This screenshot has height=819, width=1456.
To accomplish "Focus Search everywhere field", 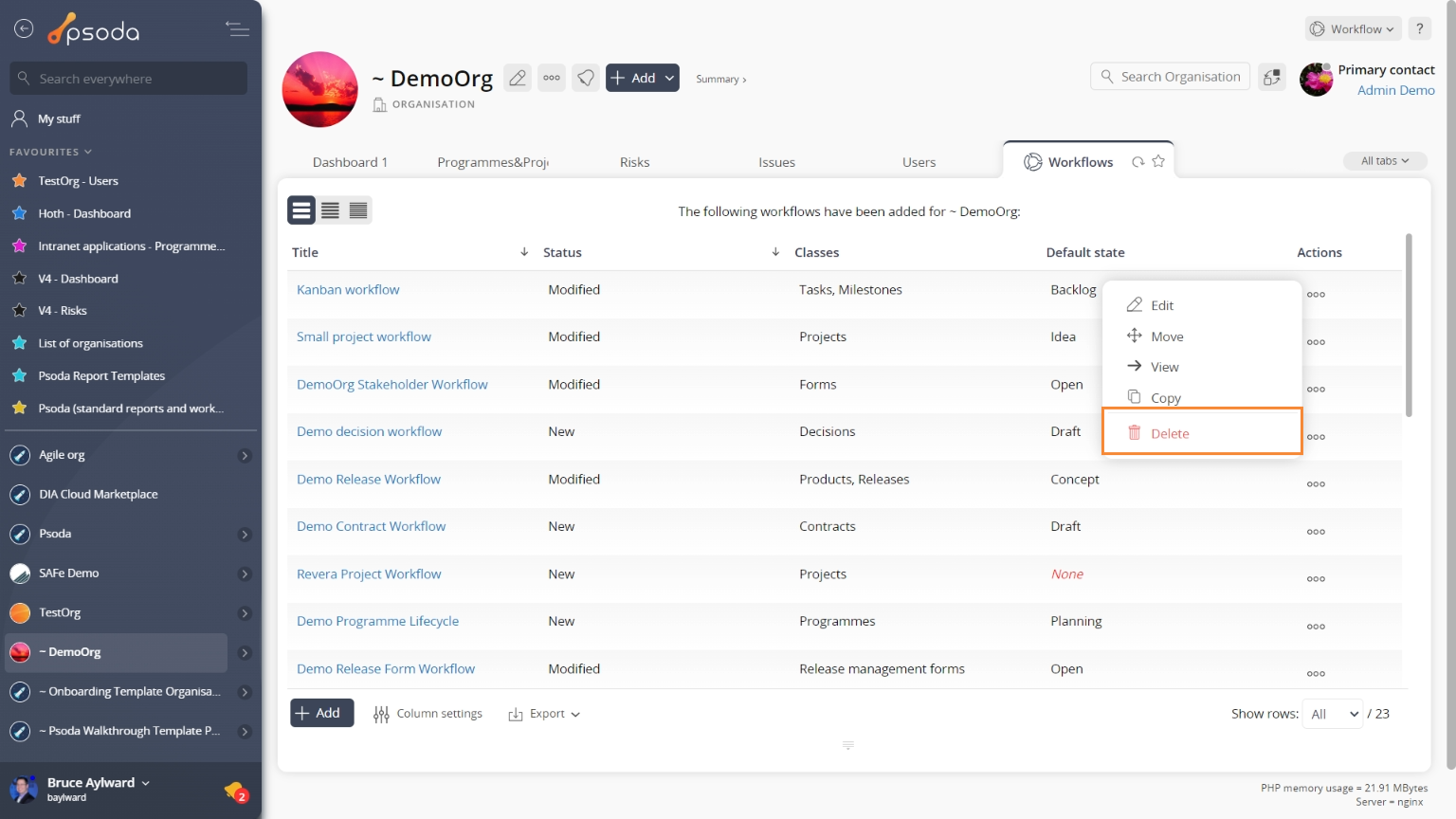I will pos(128,79).
